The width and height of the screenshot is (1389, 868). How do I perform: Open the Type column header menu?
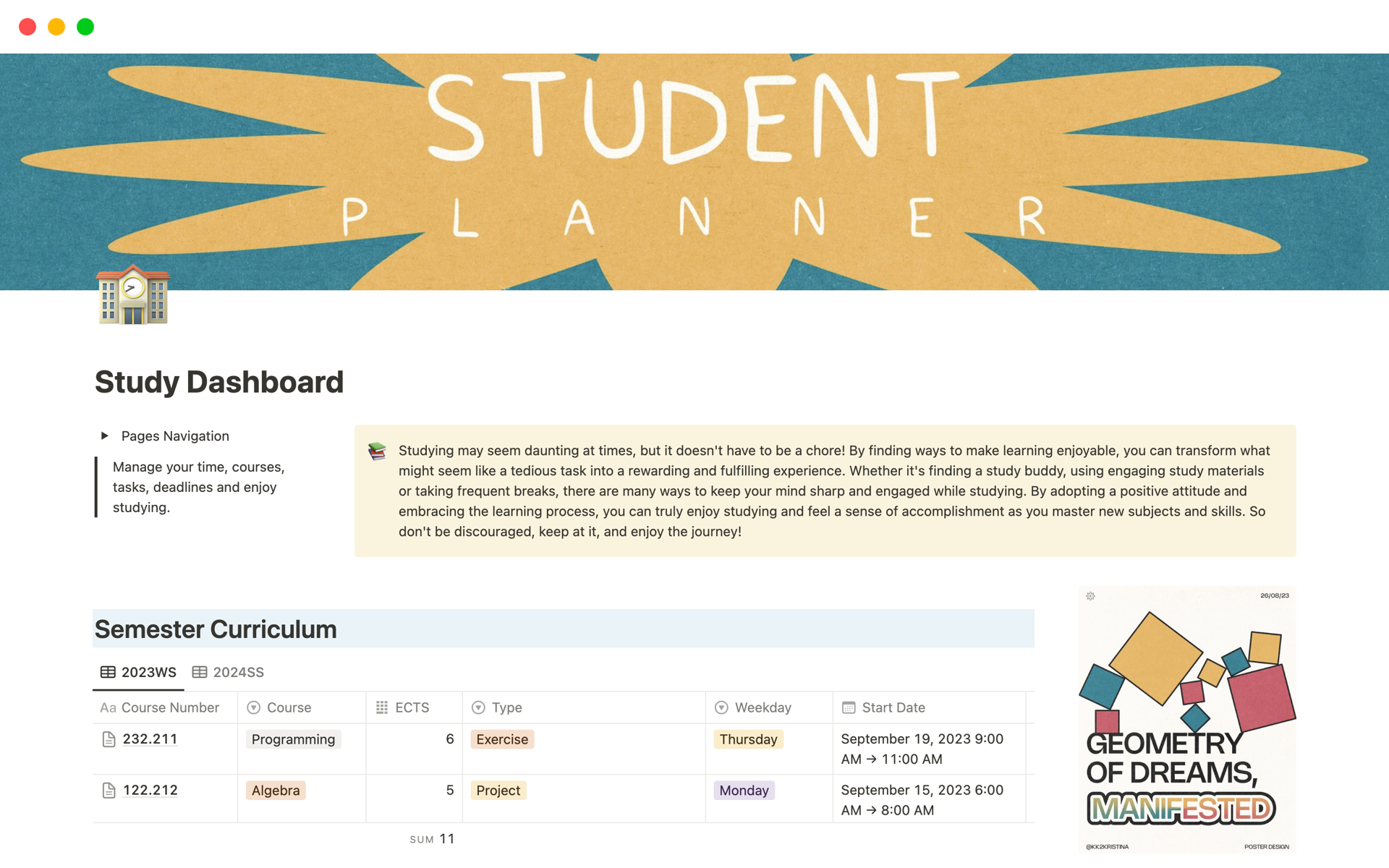[506, 707]
